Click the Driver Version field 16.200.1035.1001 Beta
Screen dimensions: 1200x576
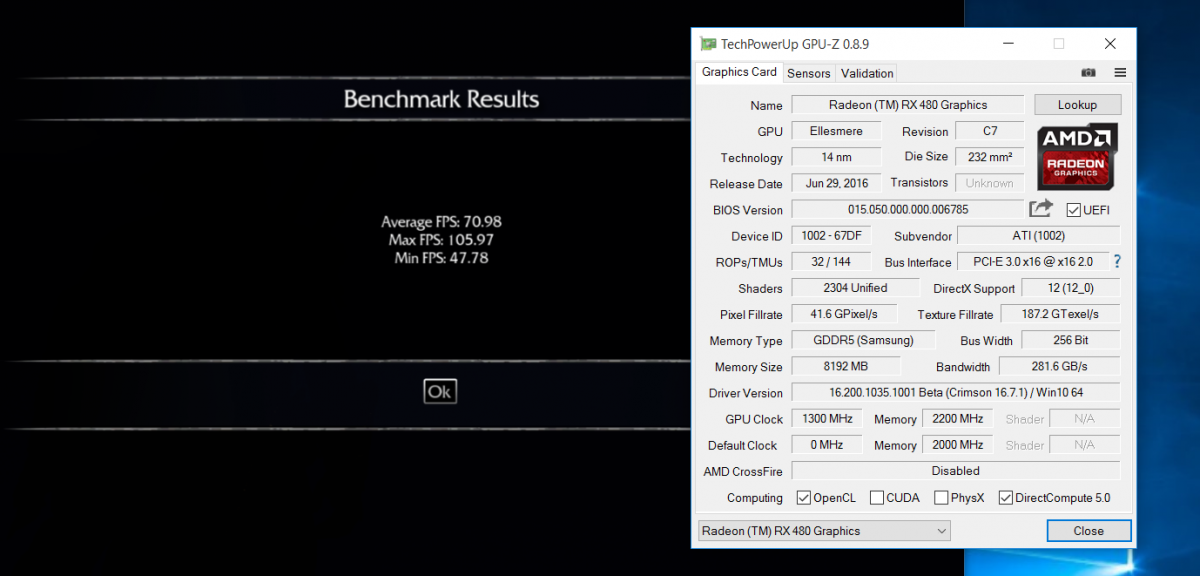point(956,393)
